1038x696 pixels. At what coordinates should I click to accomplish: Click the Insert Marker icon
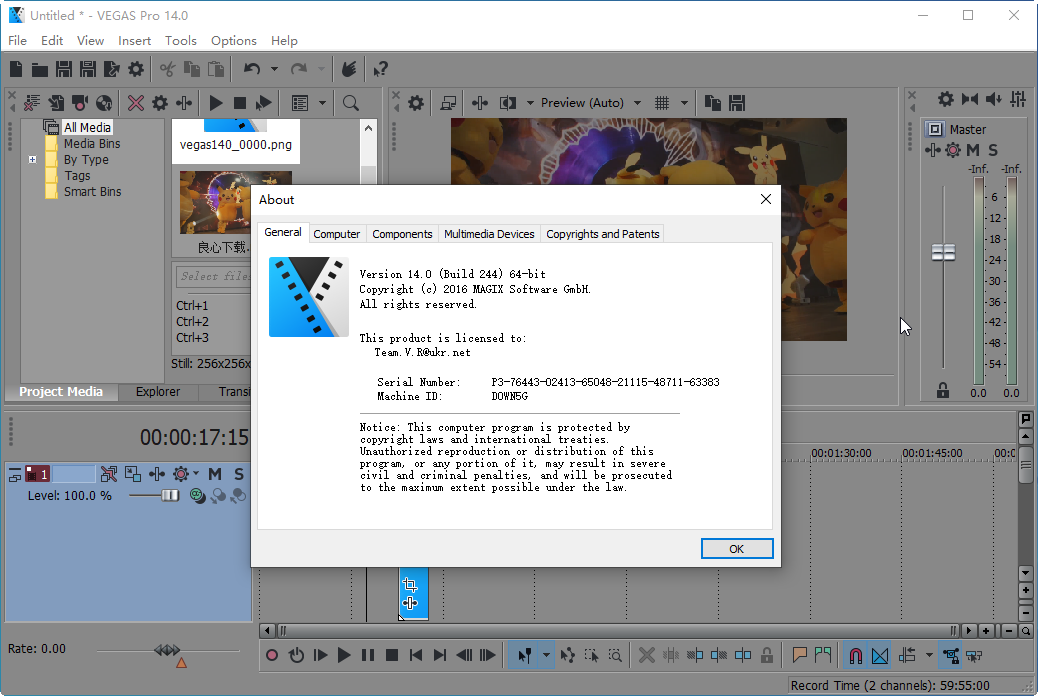click(800, 656)
